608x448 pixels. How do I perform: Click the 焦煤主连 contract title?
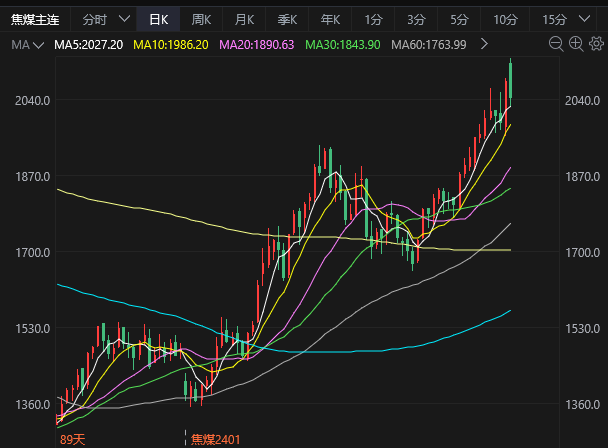tap(34, 19)
